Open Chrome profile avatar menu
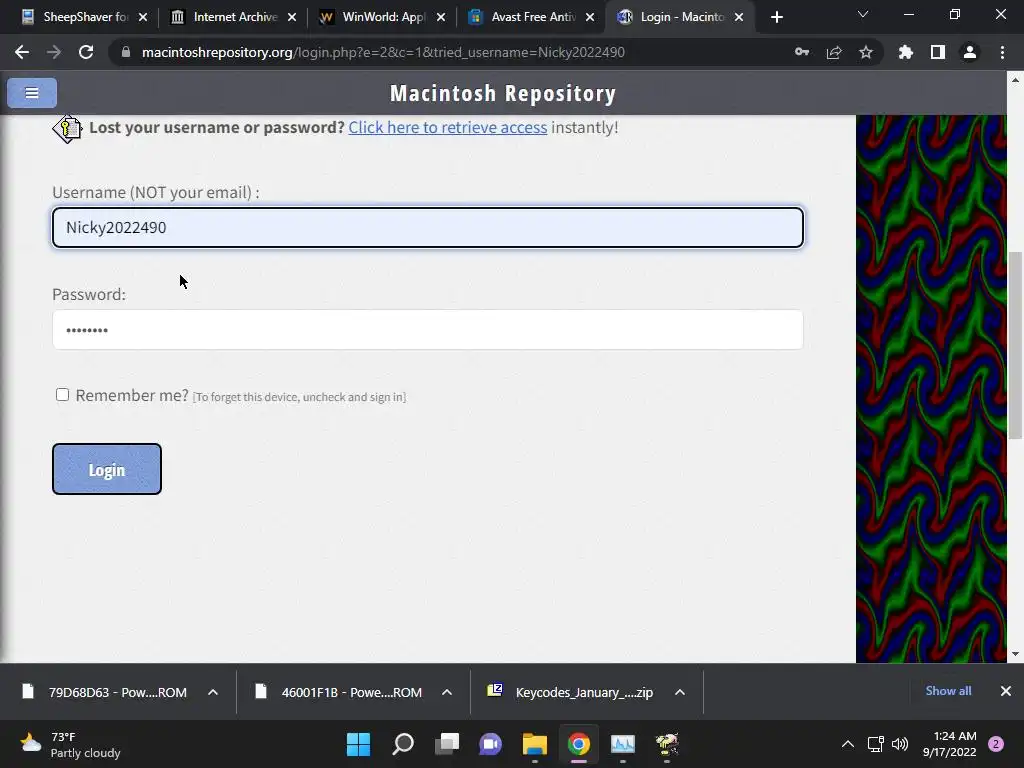 pyautogui.click(x=970, y=52)
